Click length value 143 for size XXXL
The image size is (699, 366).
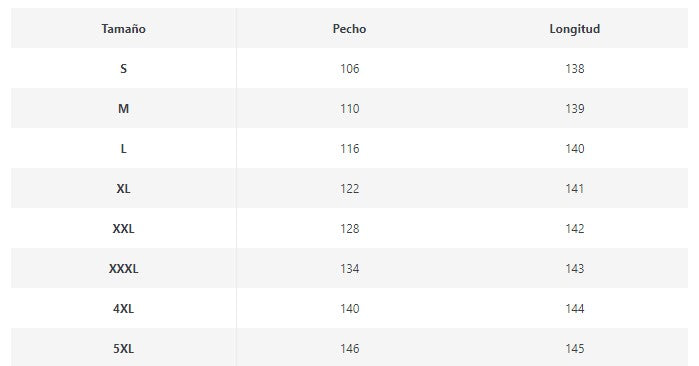click(575, 269)
